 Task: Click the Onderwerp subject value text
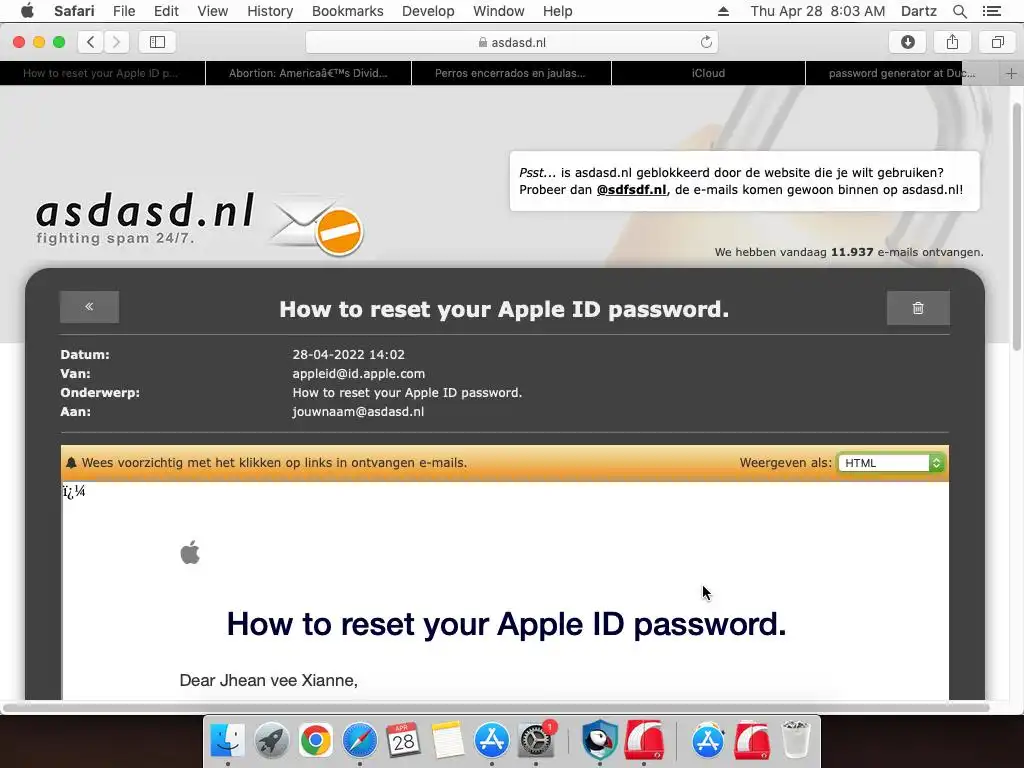coord(407,392)
